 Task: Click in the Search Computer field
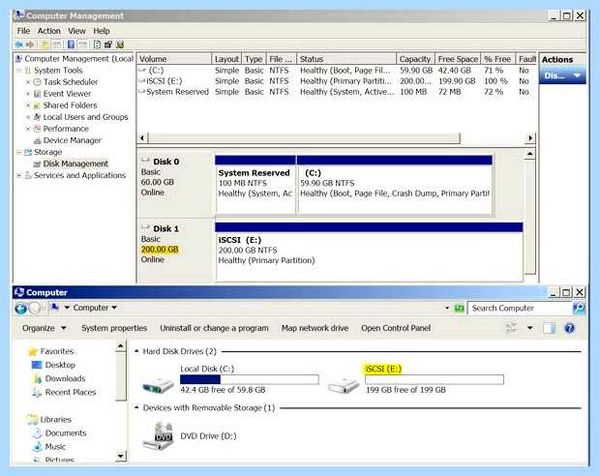[x=520, y=308]
